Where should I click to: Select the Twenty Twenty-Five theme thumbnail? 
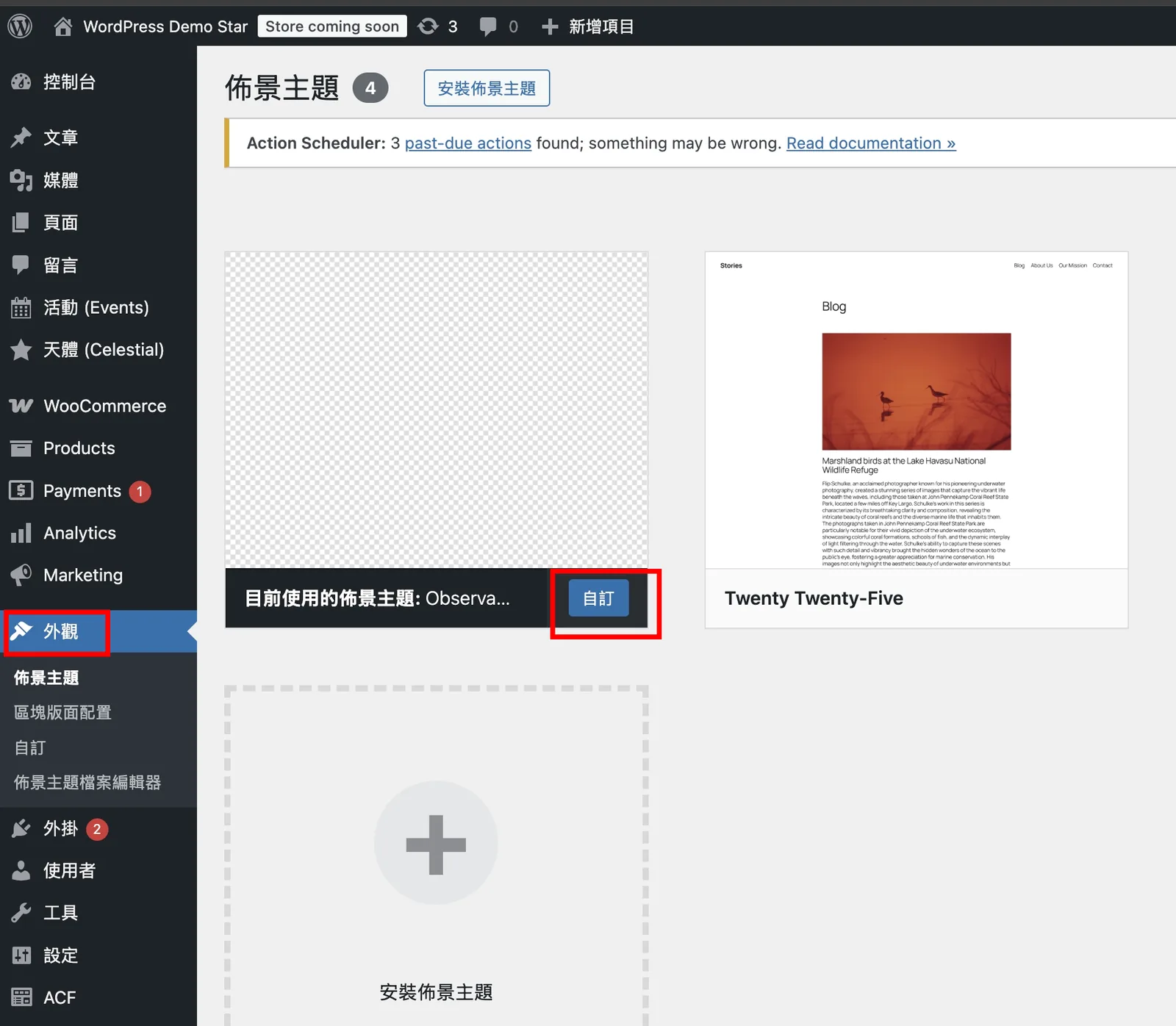pos(917,410)
